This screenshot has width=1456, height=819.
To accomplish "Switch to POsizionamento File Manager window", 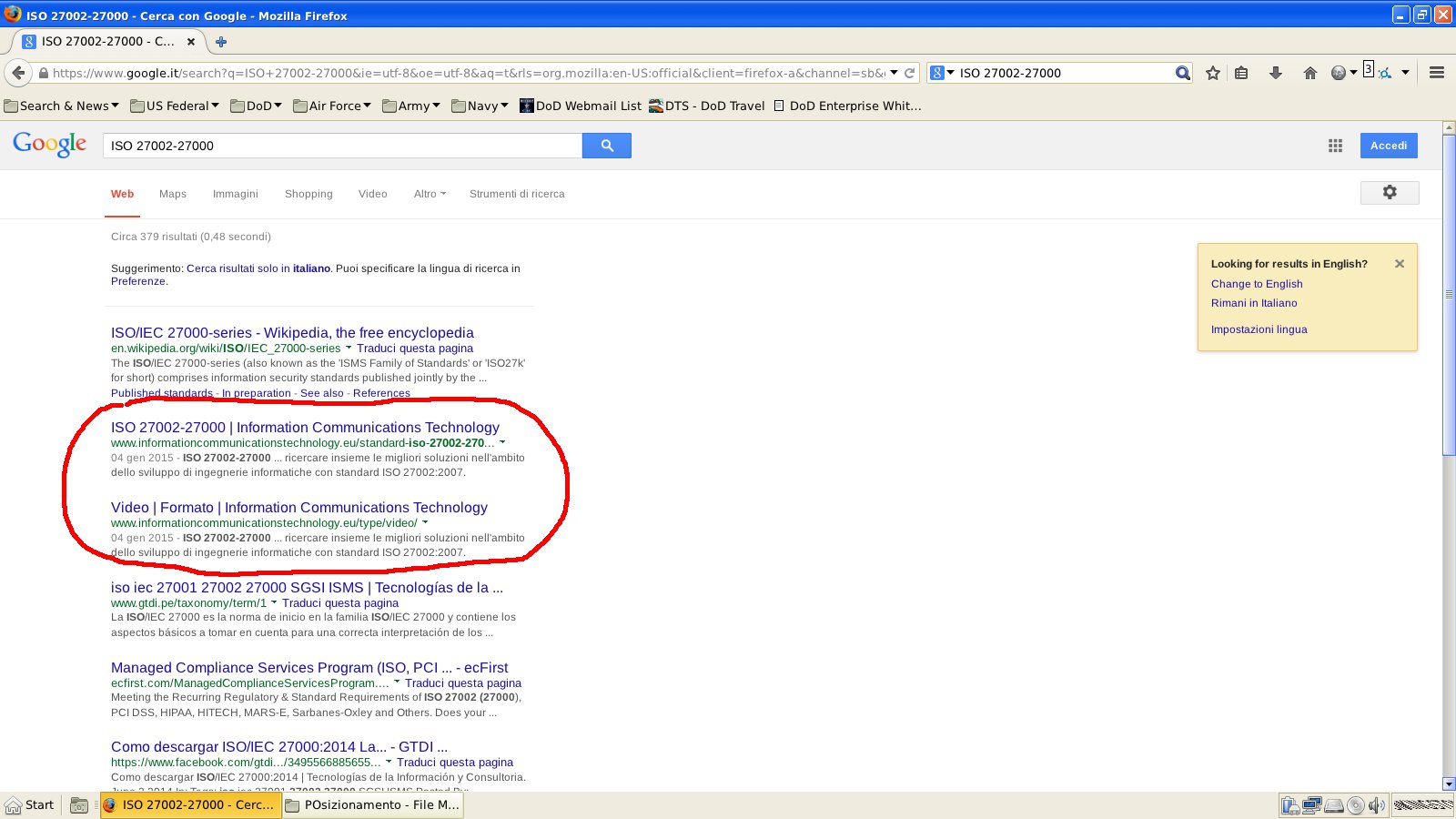I will [x=373, y=805].
